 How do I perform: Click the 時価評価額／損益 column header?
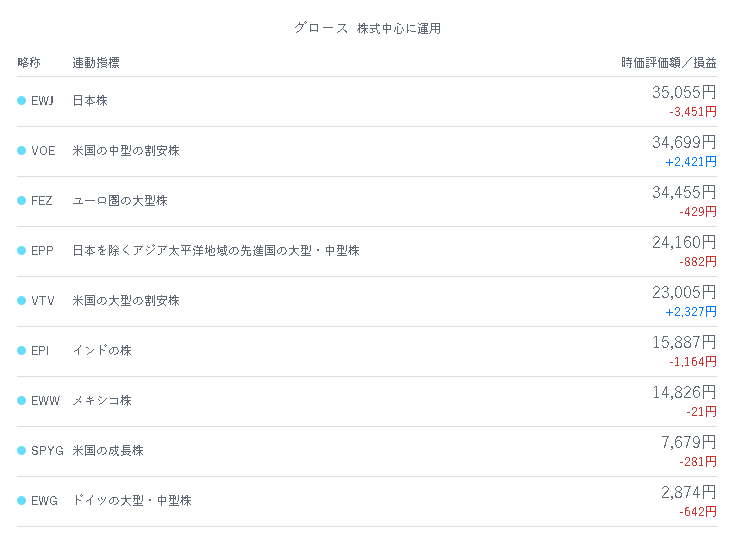tap(669, 62)
